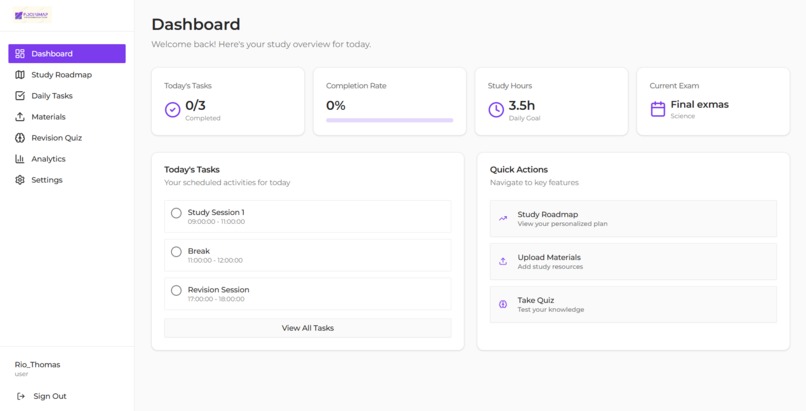Click the Materials upload icon in sidebar
Screen dimensions: 806x411
point(20,117)
